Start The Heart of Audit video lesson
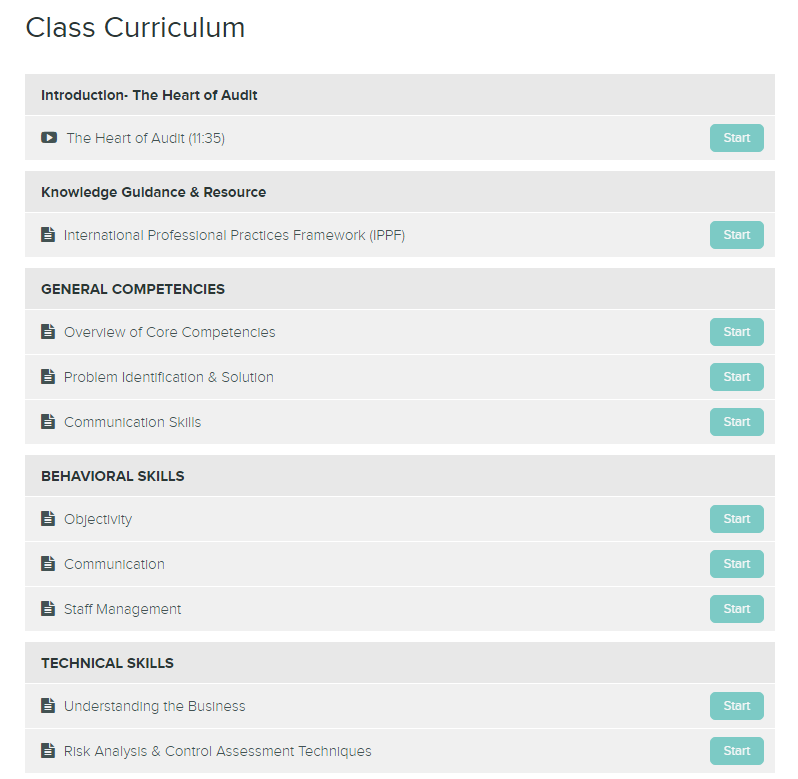Viewport: 798px width, 779px height. tap(736, 138)
